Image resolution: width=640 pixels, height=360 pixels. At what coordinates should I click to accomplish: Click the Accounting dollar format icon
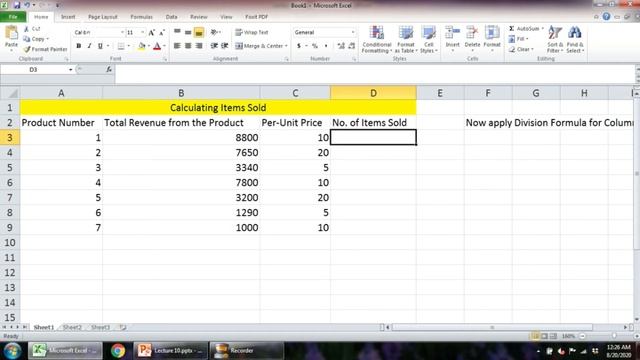tap(299, 46)
